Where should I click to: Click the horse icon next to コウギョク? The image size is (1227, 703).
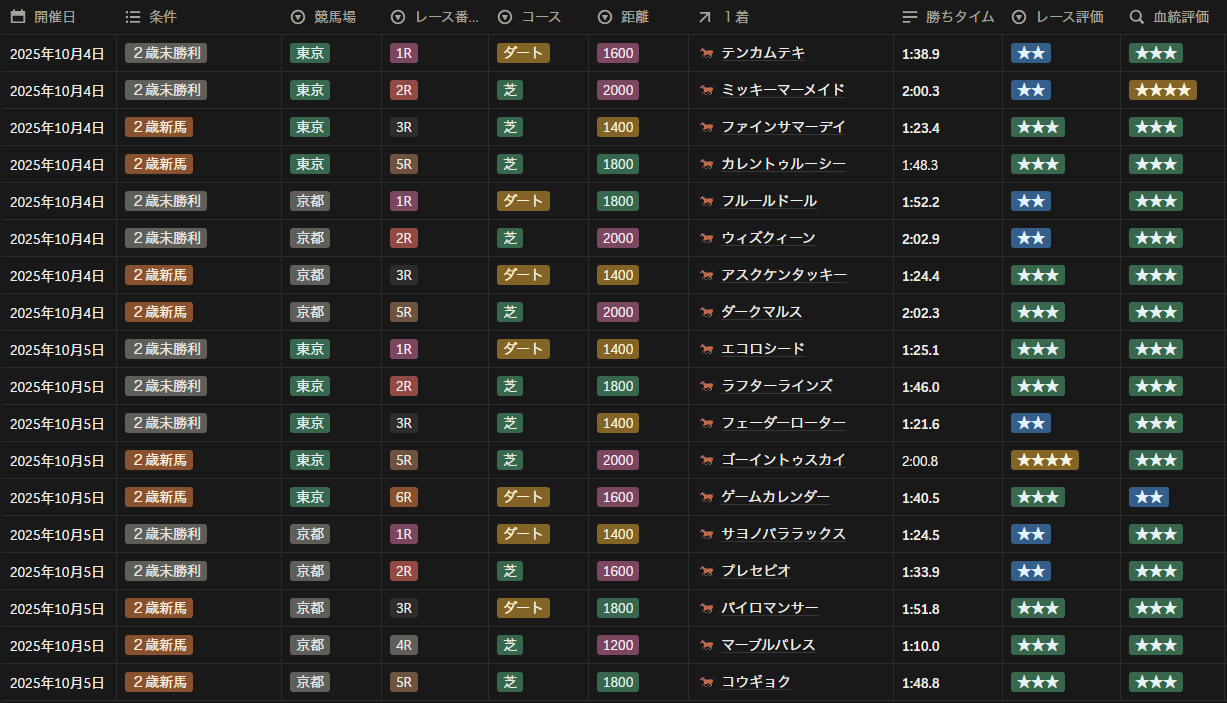point(707,683)
